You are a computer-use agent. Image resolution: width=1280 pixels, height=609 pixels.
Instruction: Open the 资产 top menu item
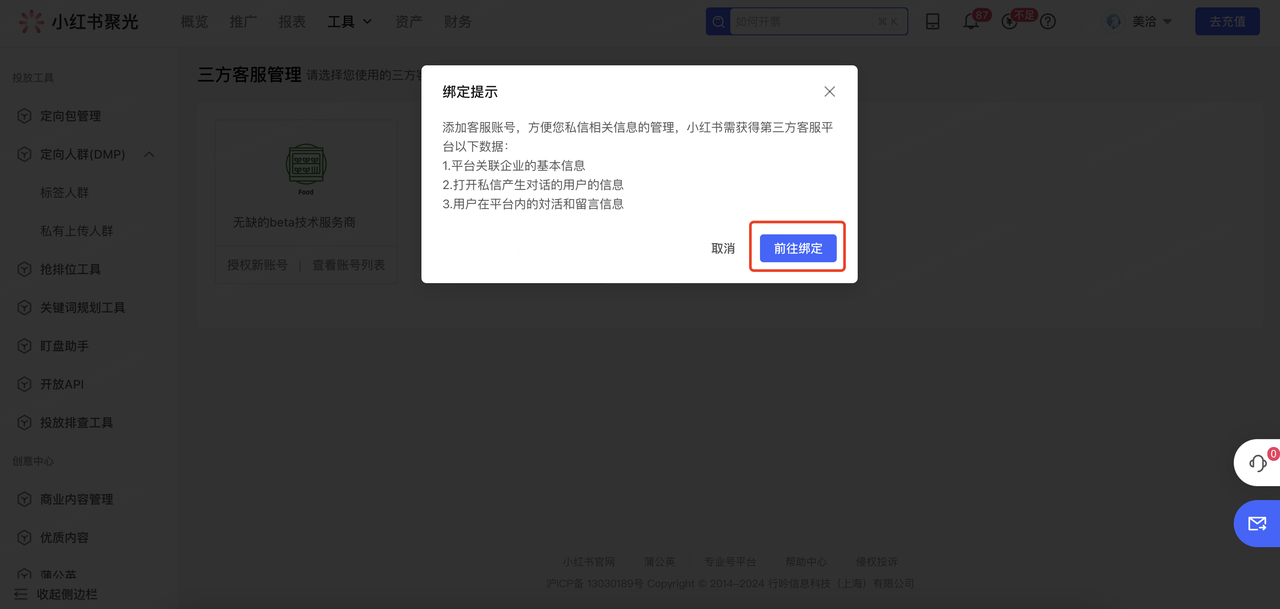(x=408, y=21)
